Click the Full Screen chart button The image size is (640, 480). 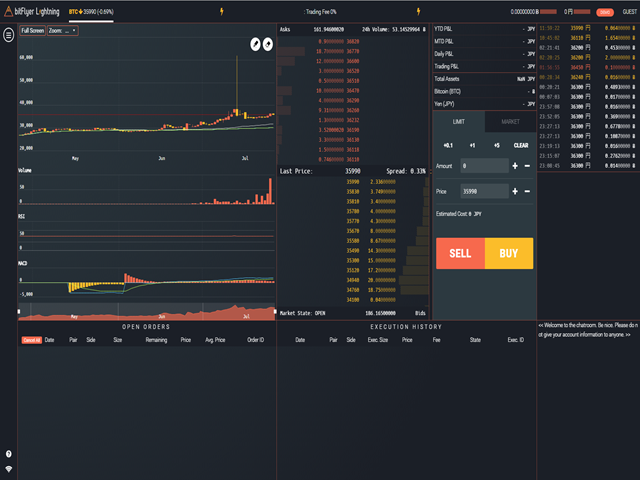pos(32,31)
